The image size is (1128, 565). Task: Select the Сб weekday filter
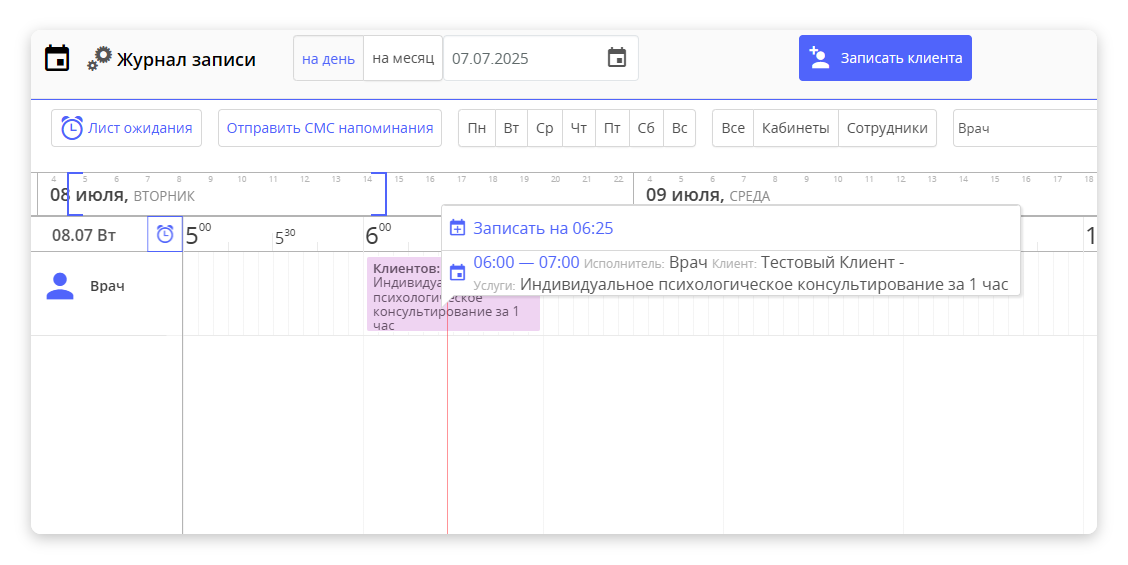pyautogui.click(x=646, y=128)
